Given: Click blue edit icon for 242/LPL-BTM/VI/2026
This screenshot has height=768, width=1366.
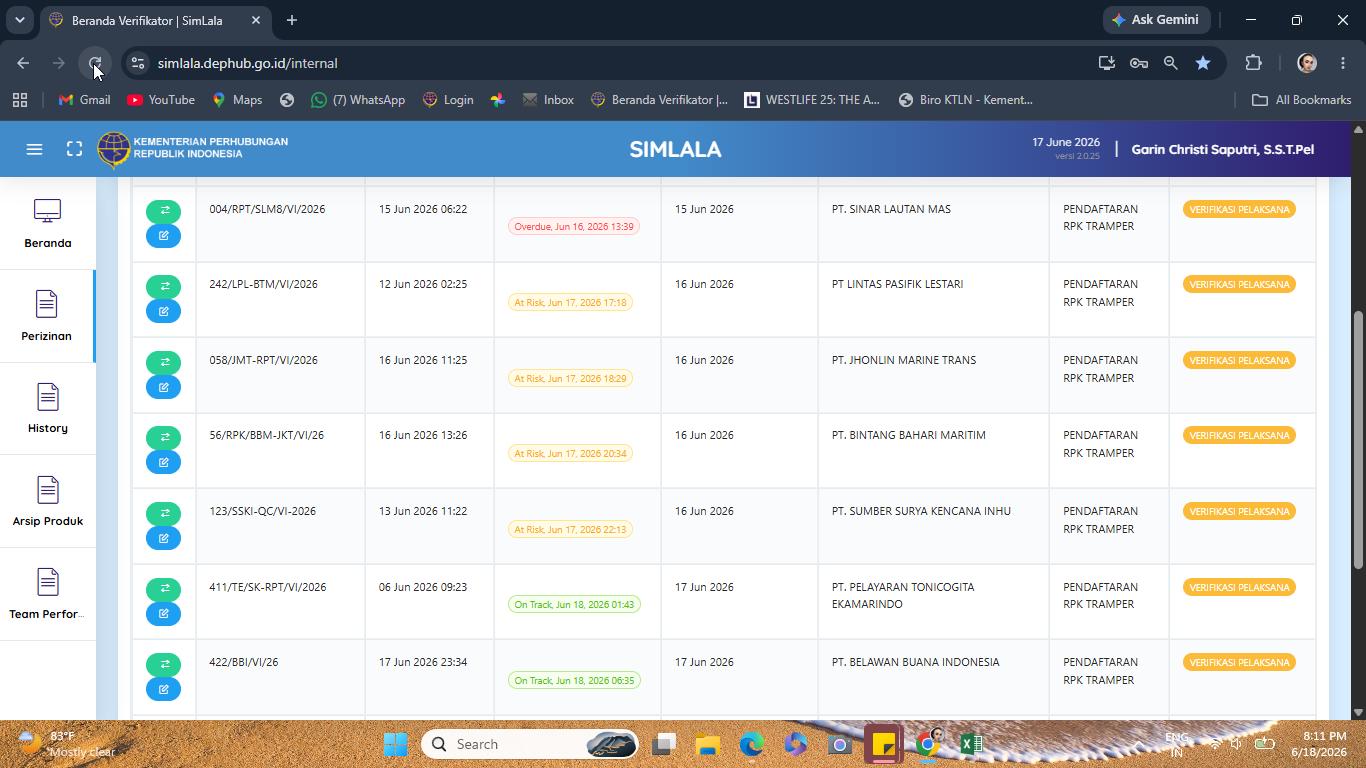Looking at the screenshot, I should click(x=164, y=311).
